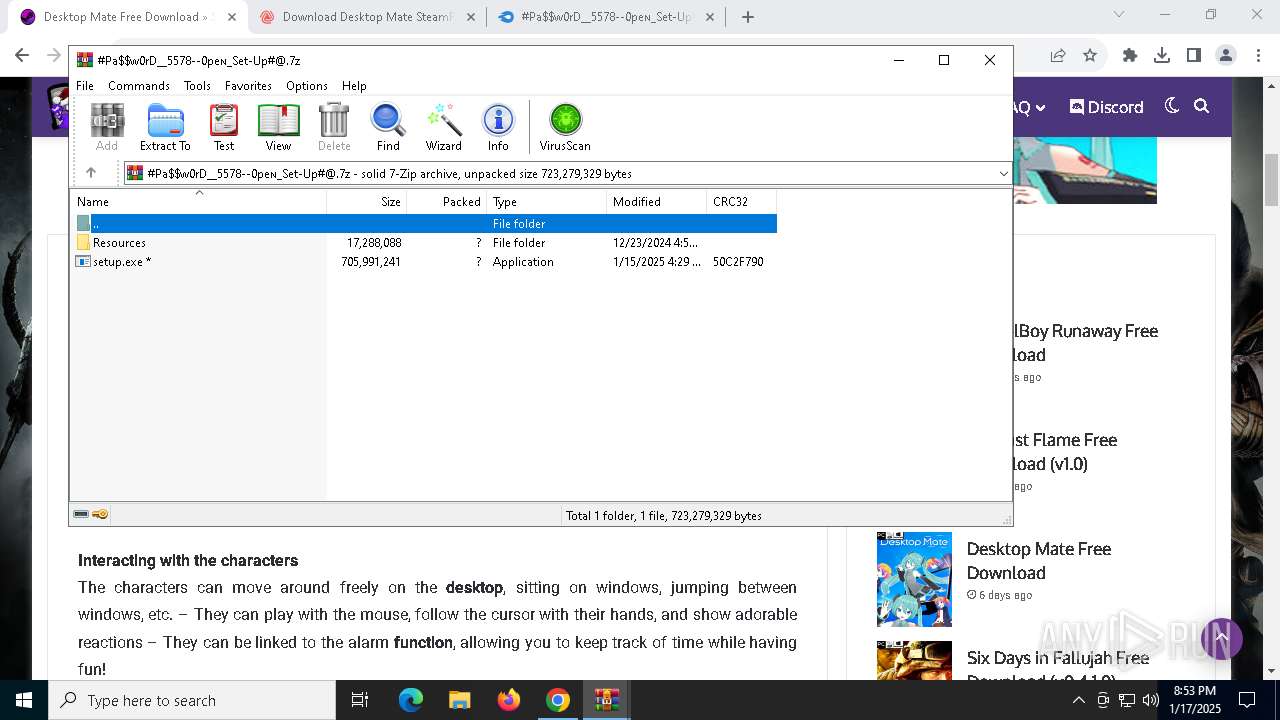Sort by the Packed column
The image size is (1280, 720).
(x=446, y=201)
